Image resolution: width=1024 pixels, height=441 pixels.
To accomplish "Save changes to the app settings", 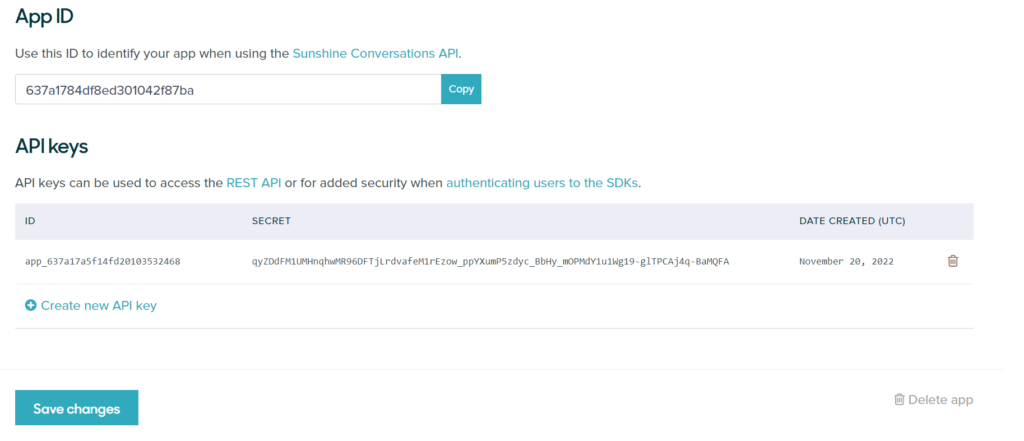I will click(76, 408).
